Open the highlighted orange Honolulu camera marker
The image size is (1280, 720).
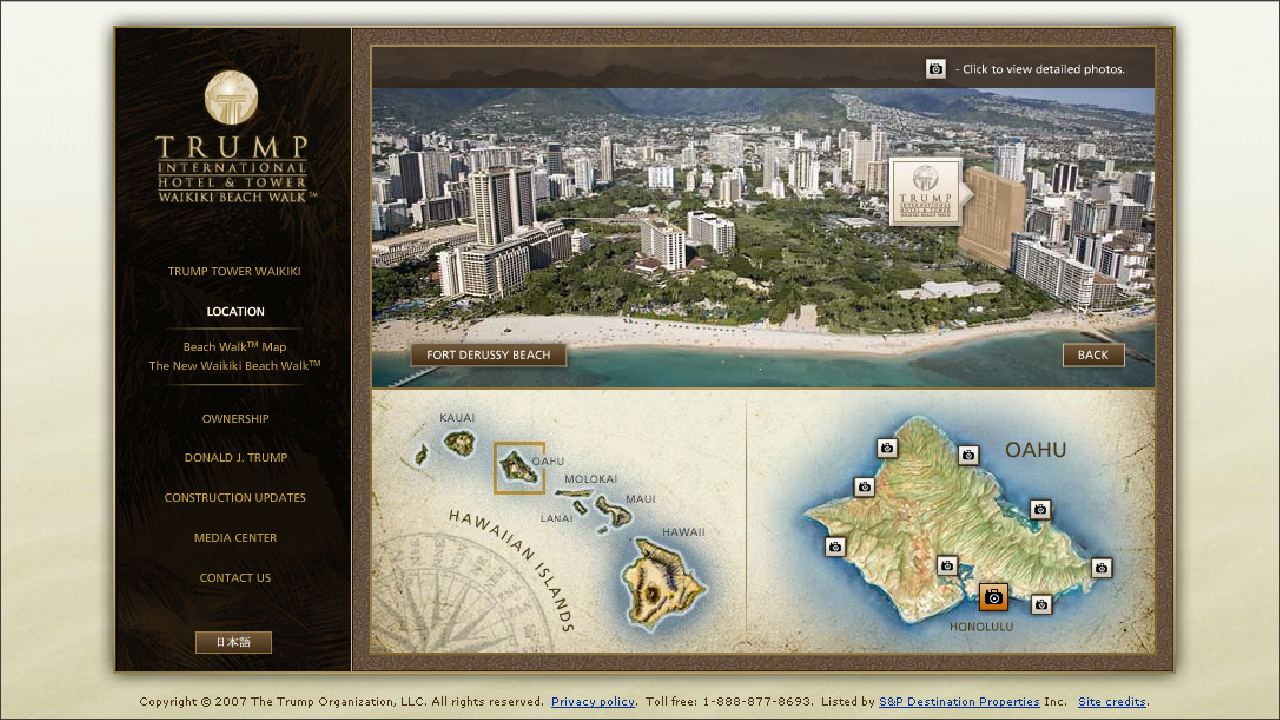(x=993, y=597)
